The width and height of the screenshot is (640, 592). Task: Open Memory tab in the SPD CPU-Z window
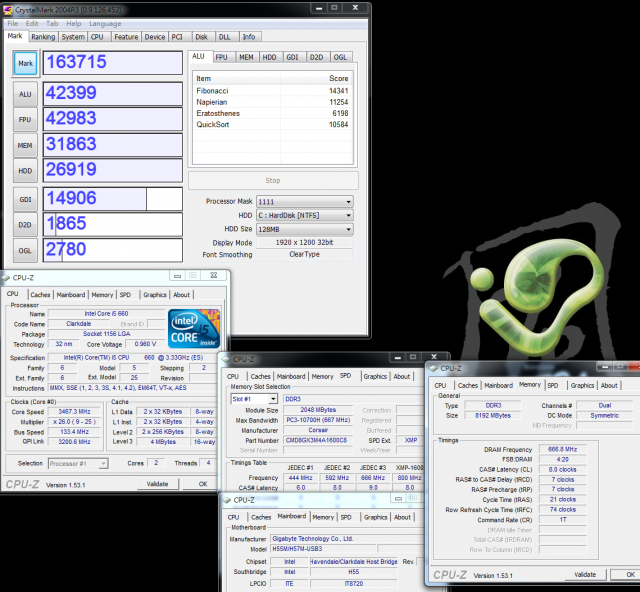(x=322, y=376)
